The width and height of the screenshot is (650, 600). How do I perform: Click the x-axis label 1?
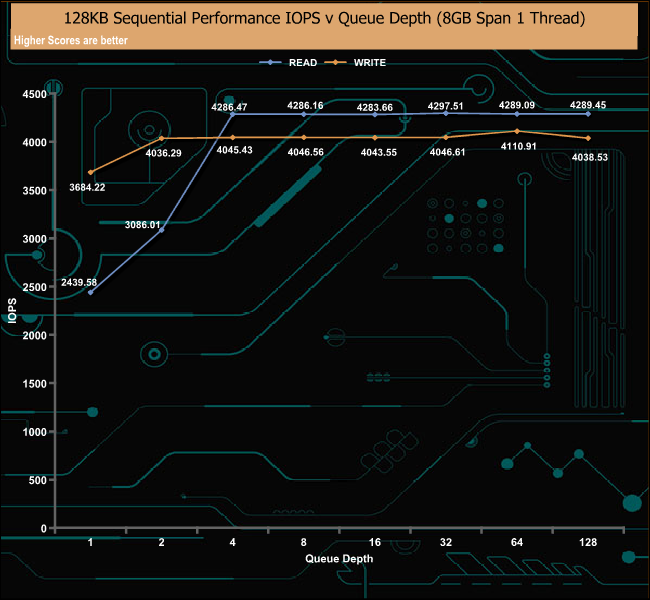pos(90,542)
